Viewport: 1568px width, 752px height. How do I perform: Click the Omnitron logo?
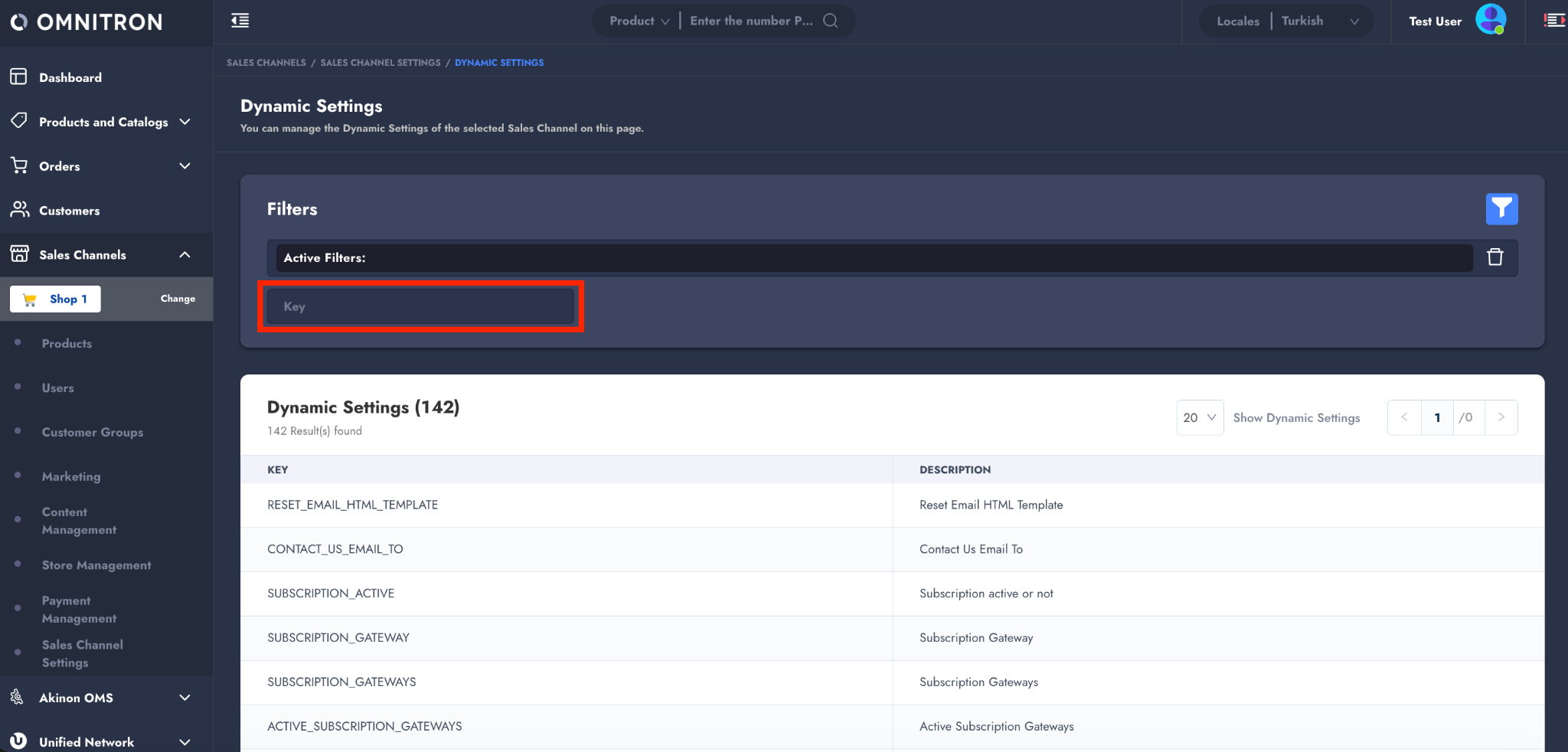coord(87,22)
